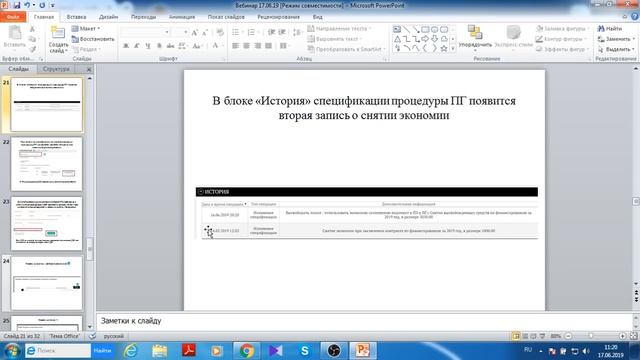Click the Undo arrow in quick access toolbar
This screenshot has width=640, height=360.
(x=27, y=5)
